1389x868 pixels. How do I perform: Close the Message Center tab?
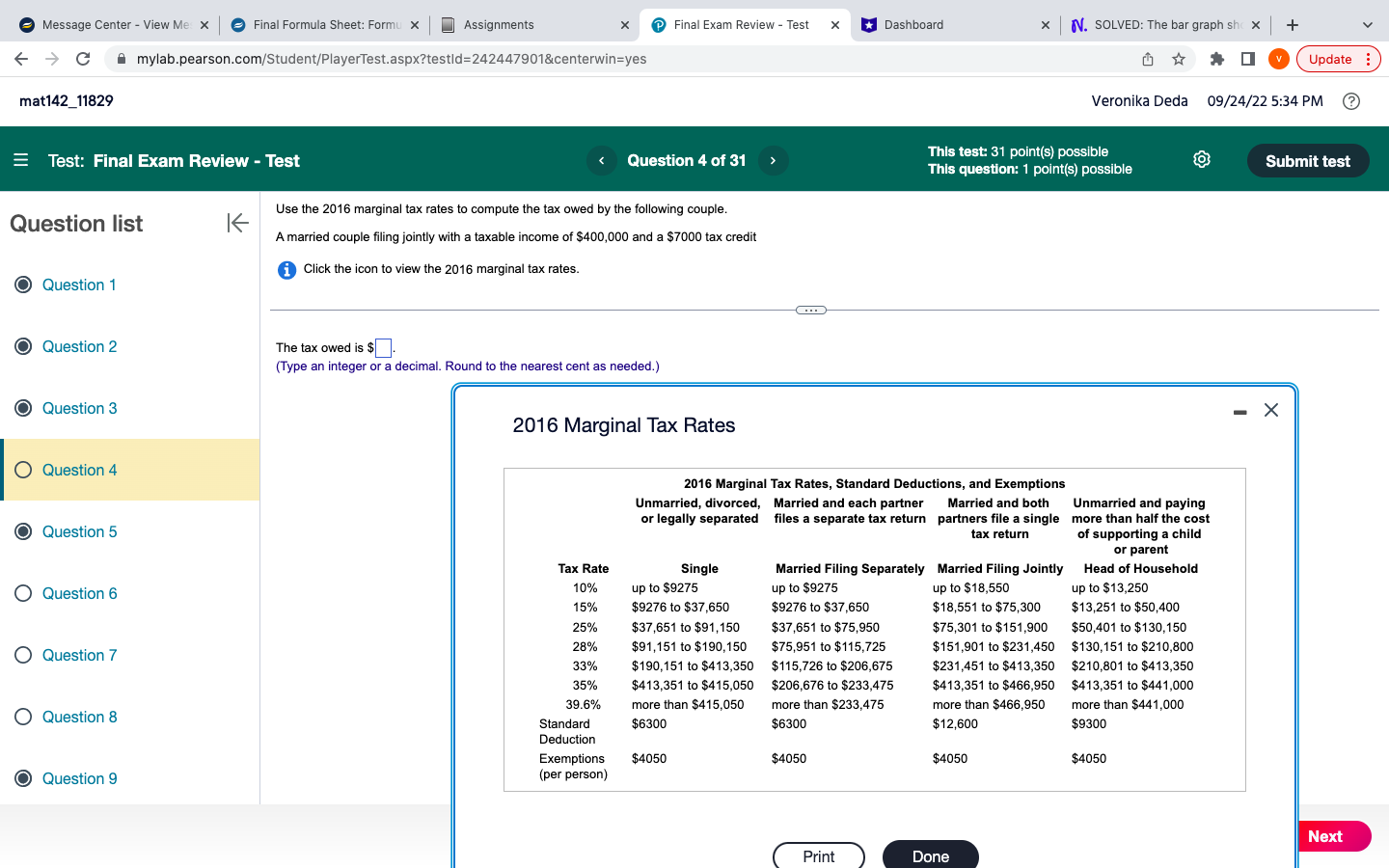(204, 25)
